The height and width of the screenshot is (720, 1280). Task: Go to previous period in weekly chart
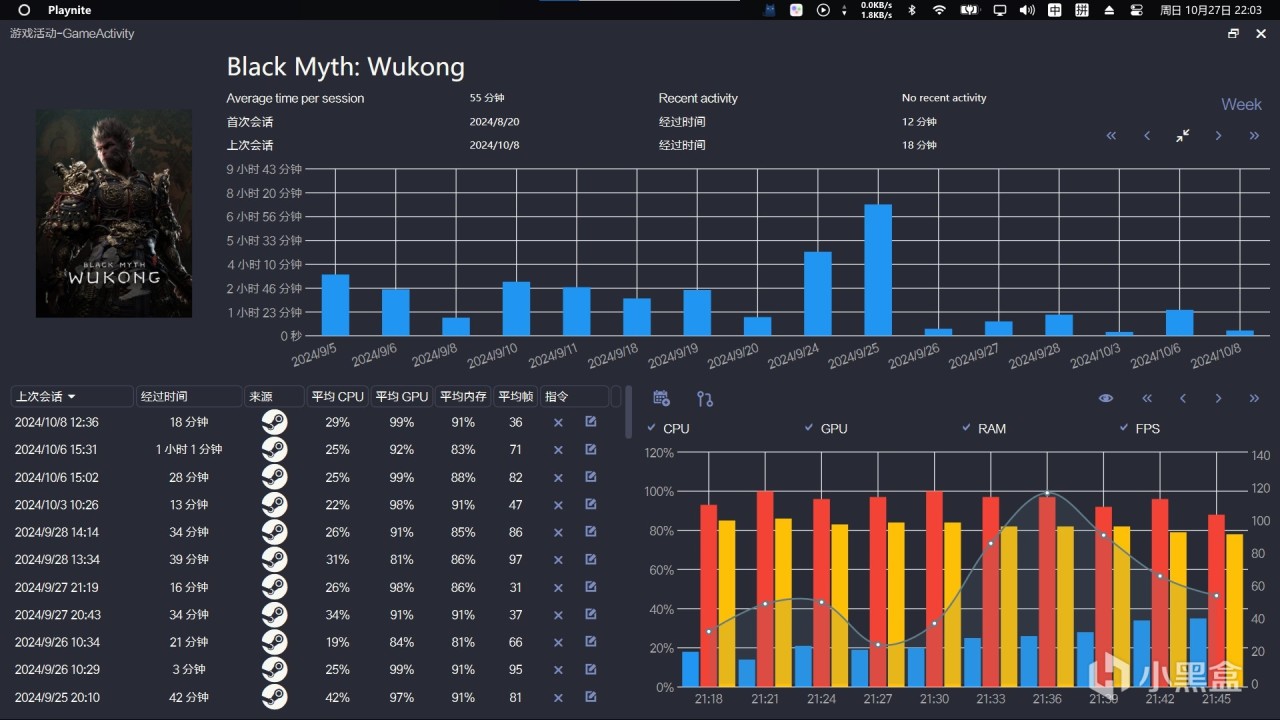[x=1147, y=136]
